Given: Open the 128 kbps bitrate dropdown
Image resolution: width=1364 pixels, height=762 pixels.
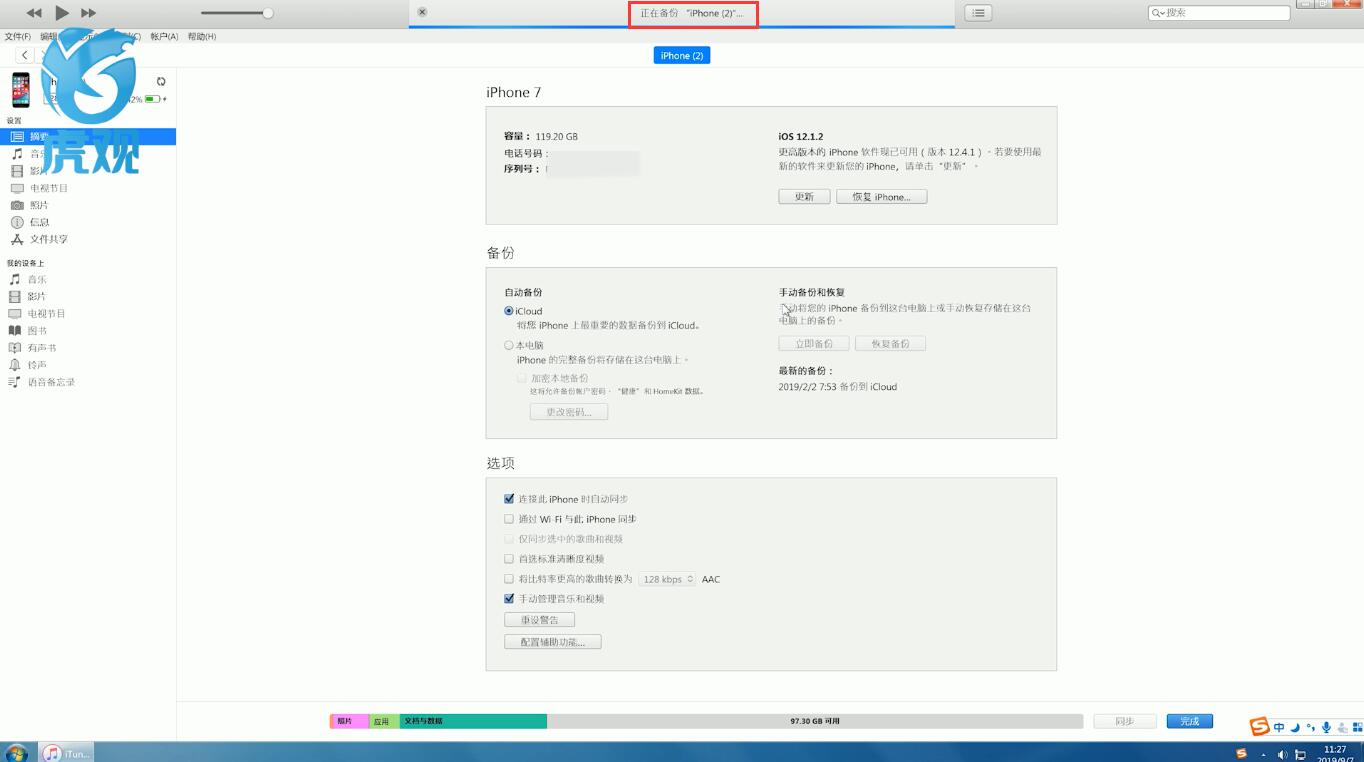Looking at the screenshot, I should click(667, 579).
